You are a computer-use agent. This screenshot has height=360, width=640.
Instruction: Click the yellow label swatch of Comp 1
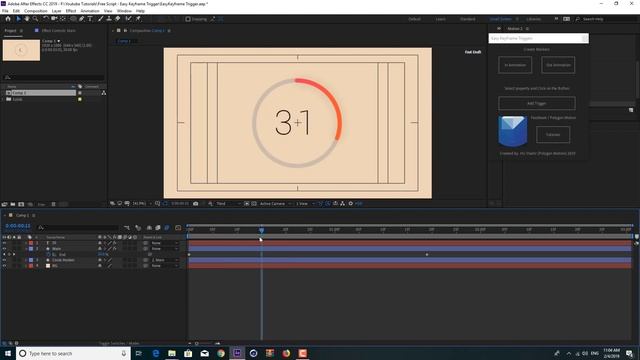[80, 93]
